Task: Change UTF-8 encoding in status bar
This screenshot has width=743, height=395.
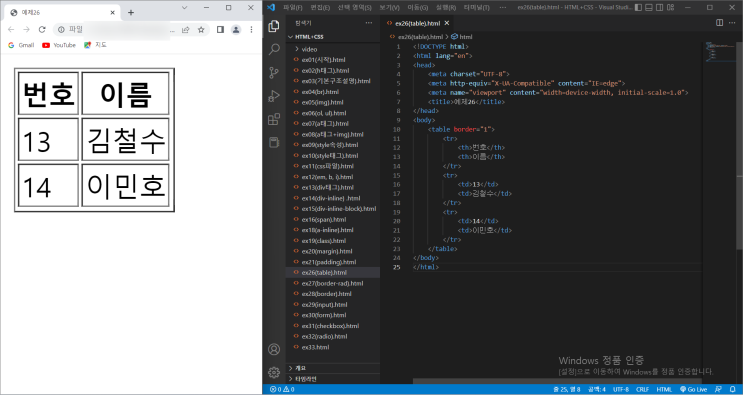Action: pos(621,389)
